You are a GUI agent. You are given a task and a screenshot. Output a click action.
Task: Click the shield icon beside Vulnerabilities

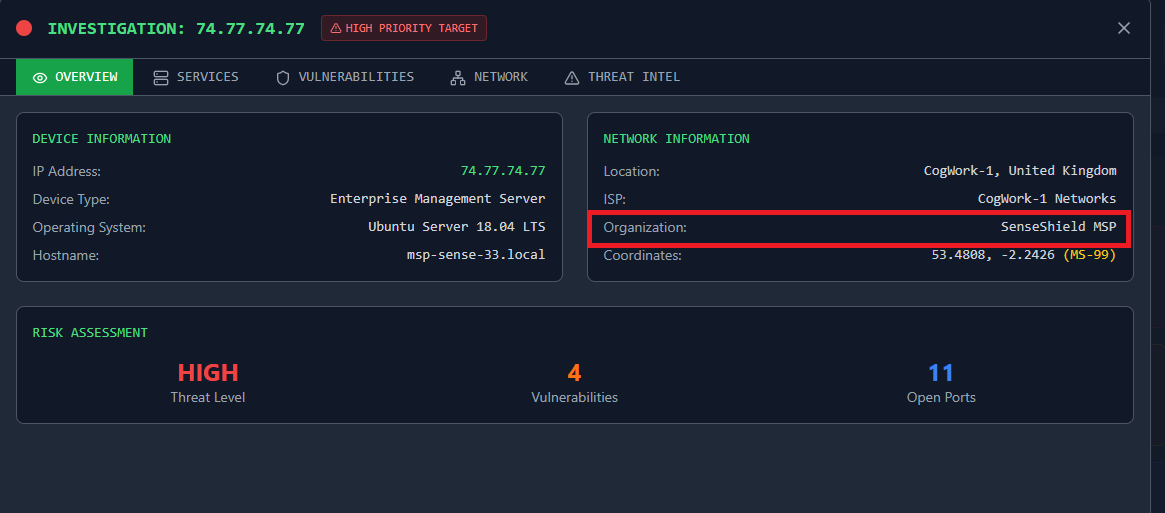point(283,77)
